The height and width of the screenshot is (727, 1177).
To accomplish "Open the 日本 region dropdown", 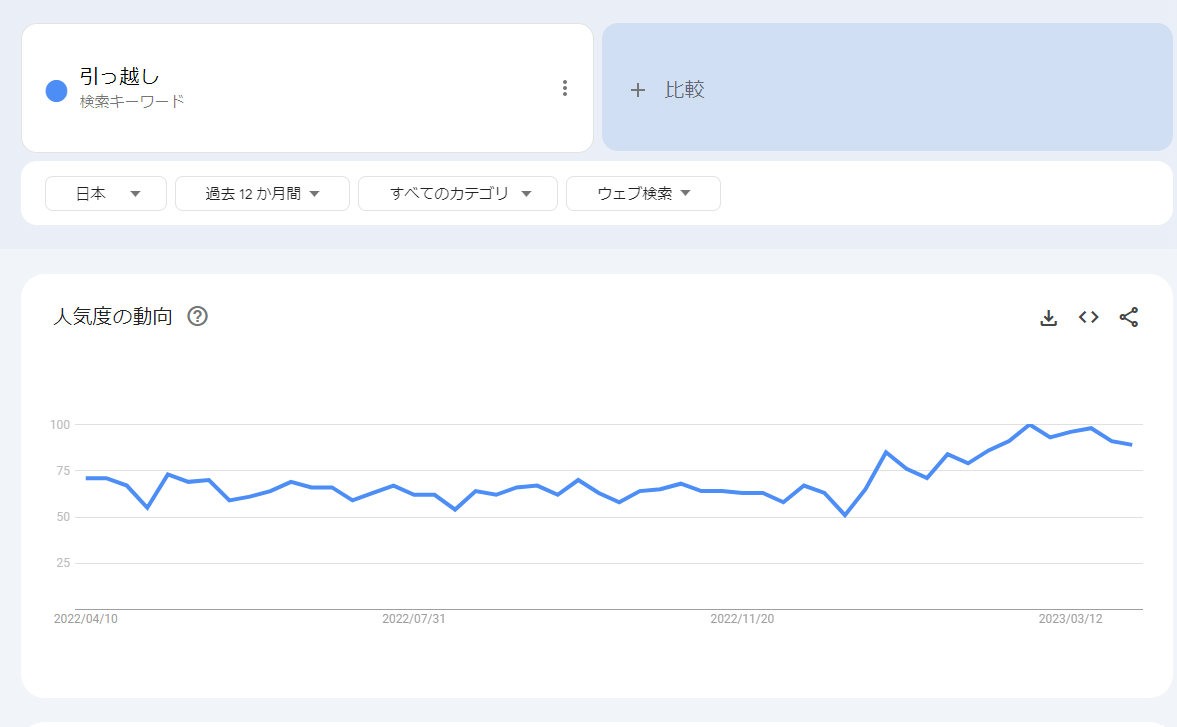I will [x=106, y=194].
